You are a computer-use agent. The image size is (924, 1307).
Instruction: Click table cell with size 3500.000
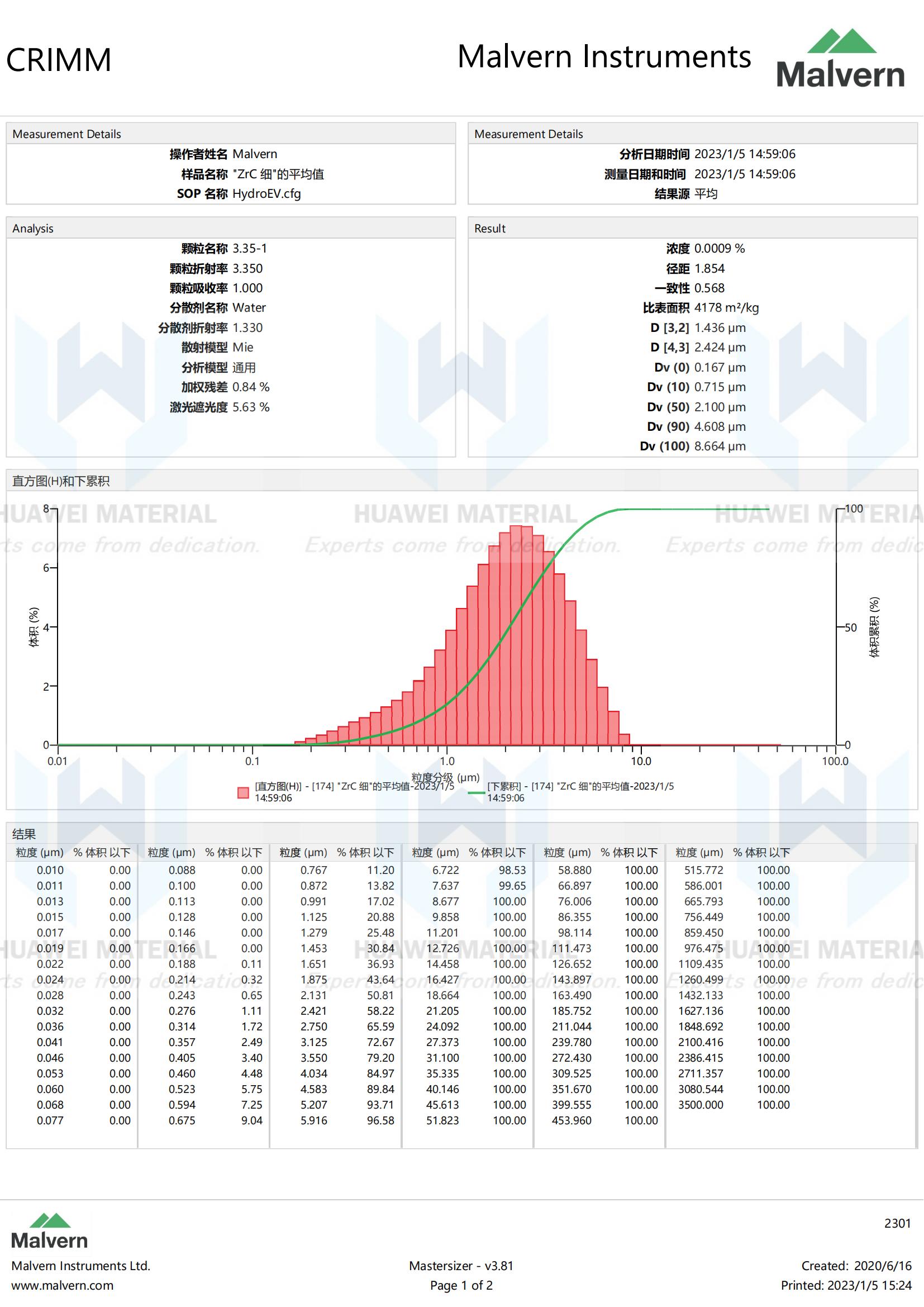[x=701, y=1104]
